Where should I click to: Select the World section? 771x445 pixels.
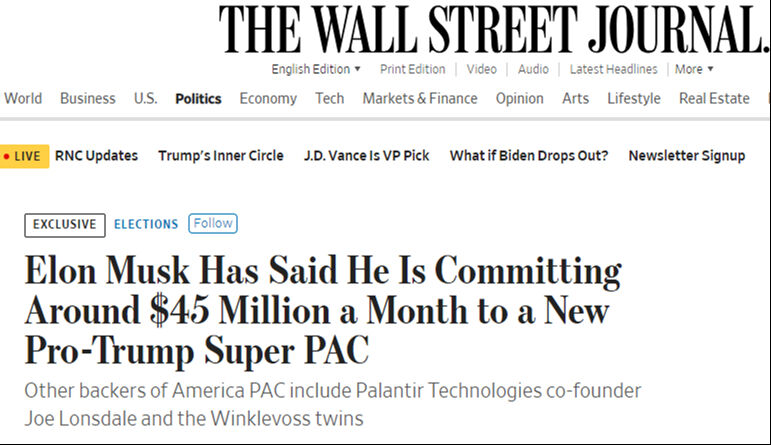23,98
